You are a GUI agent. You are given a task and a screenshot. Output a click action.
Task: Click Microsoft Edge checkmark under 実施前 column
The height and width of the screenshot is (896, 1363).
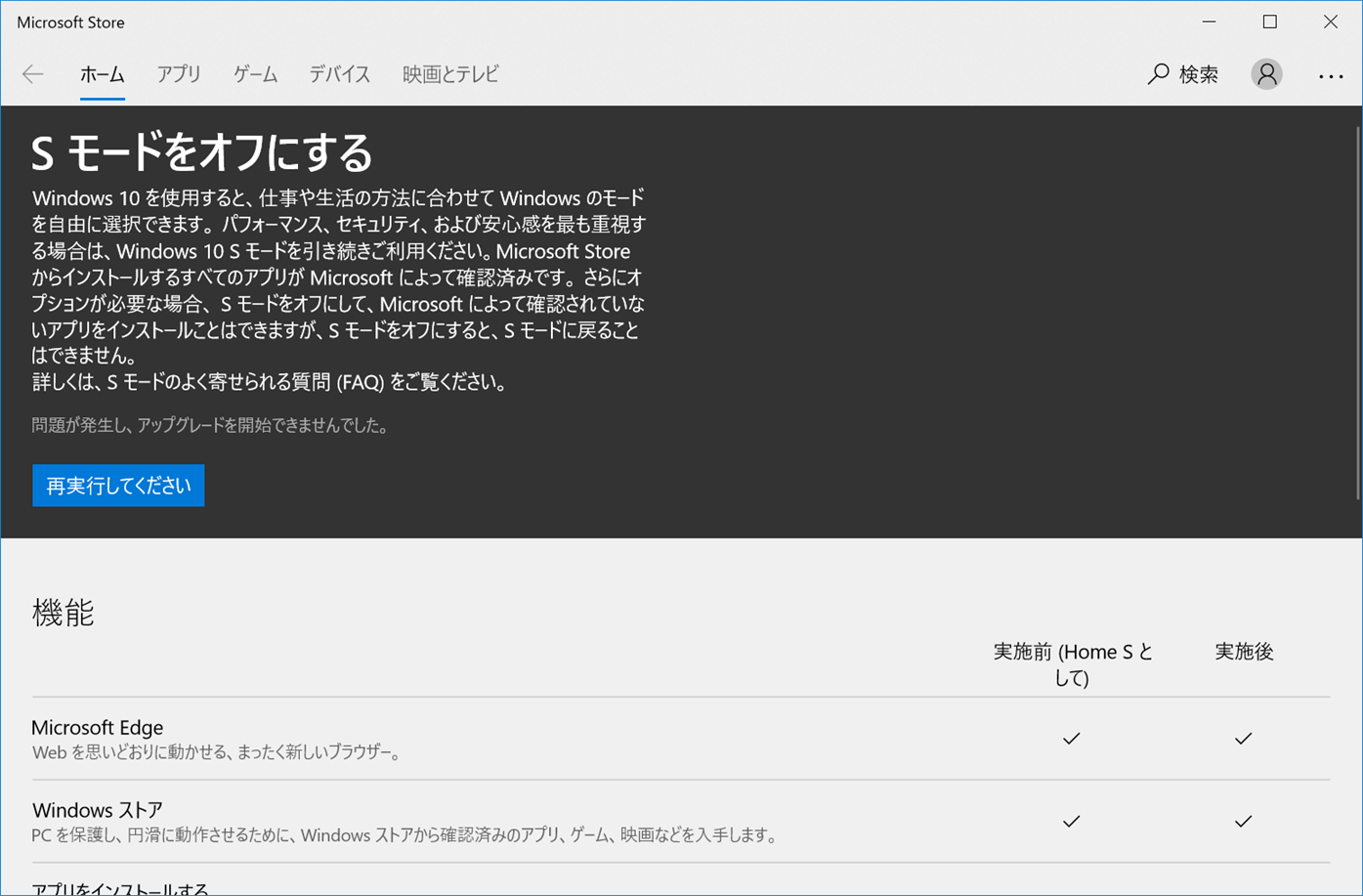1071,739
